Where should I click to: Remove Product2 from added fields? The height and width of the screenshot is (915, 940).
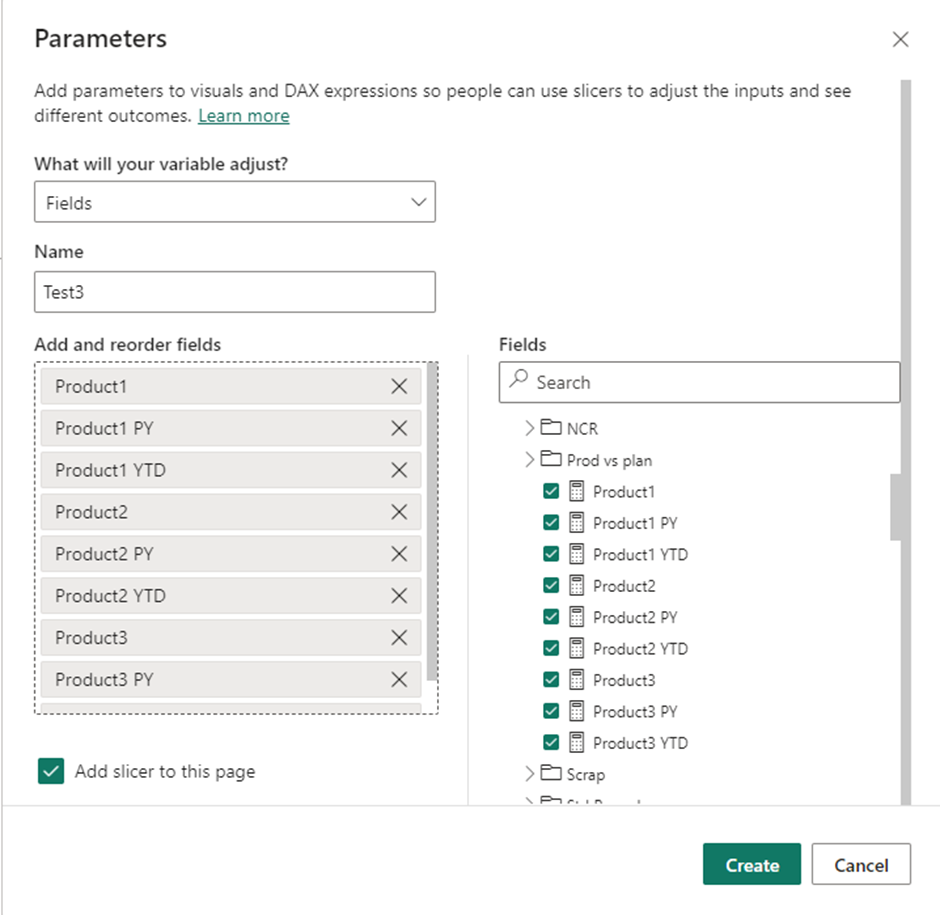(399, 512)
